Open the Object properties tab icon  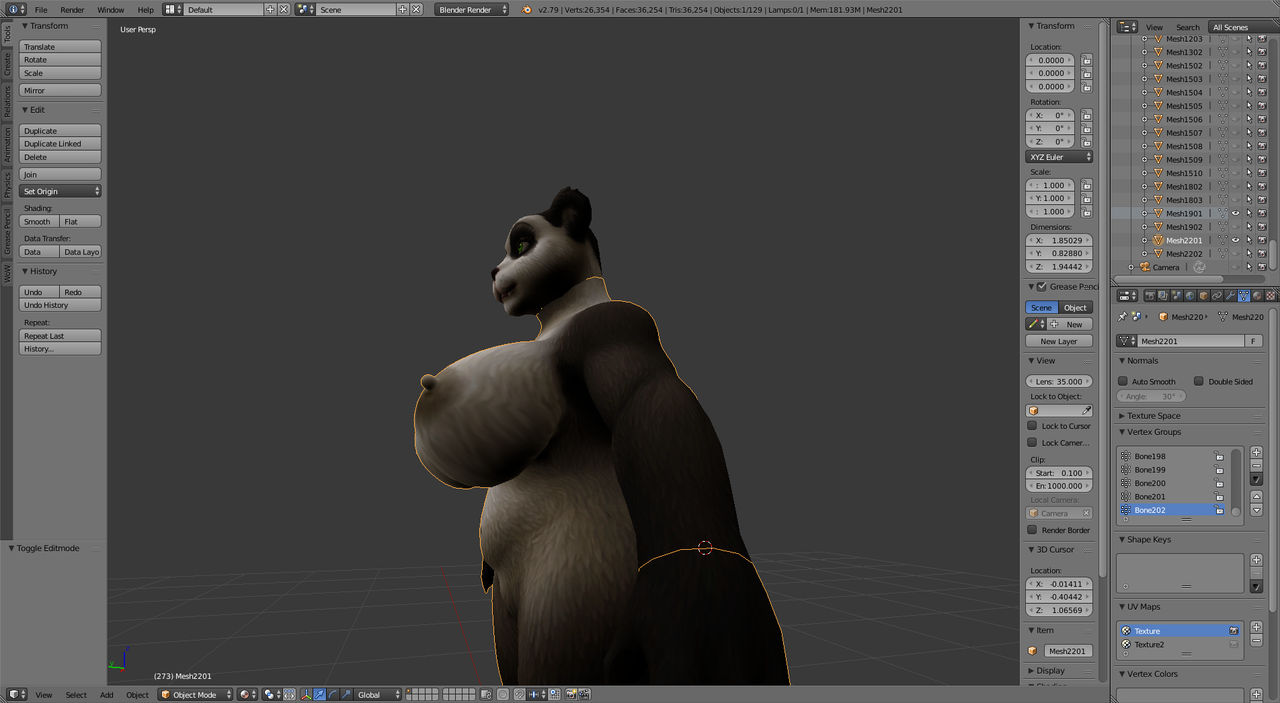pos(1204,295)
